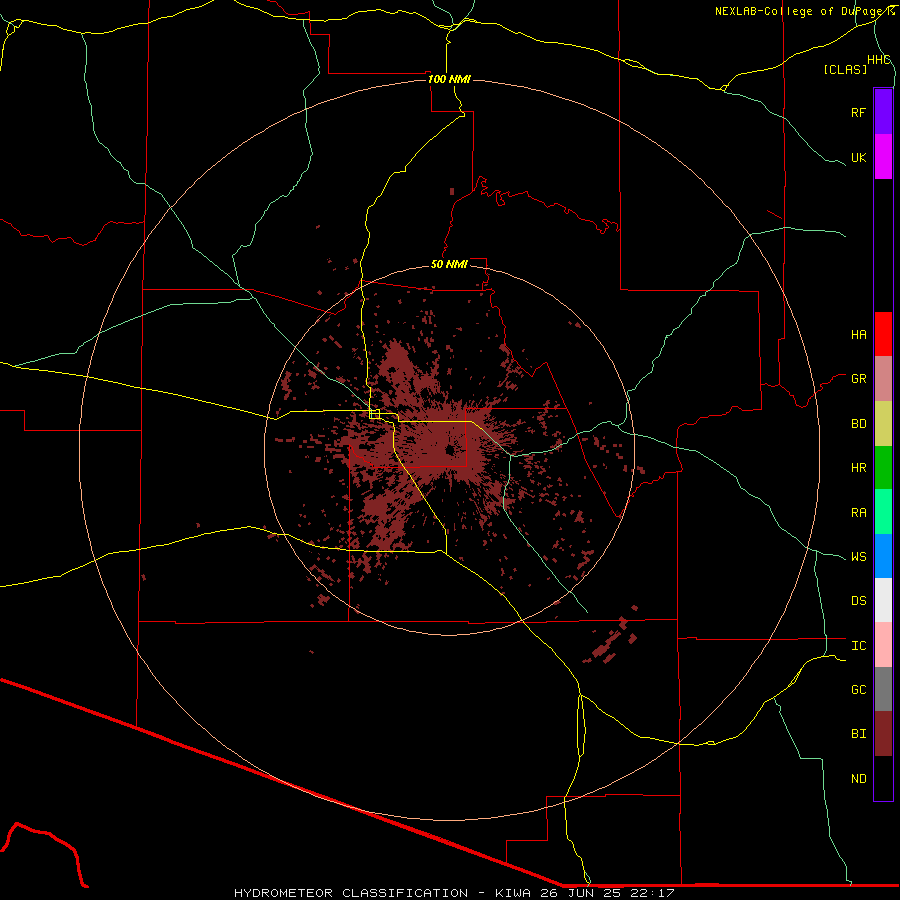
Task: Click the ND black legend block
Action: click(x=883, y=778)
